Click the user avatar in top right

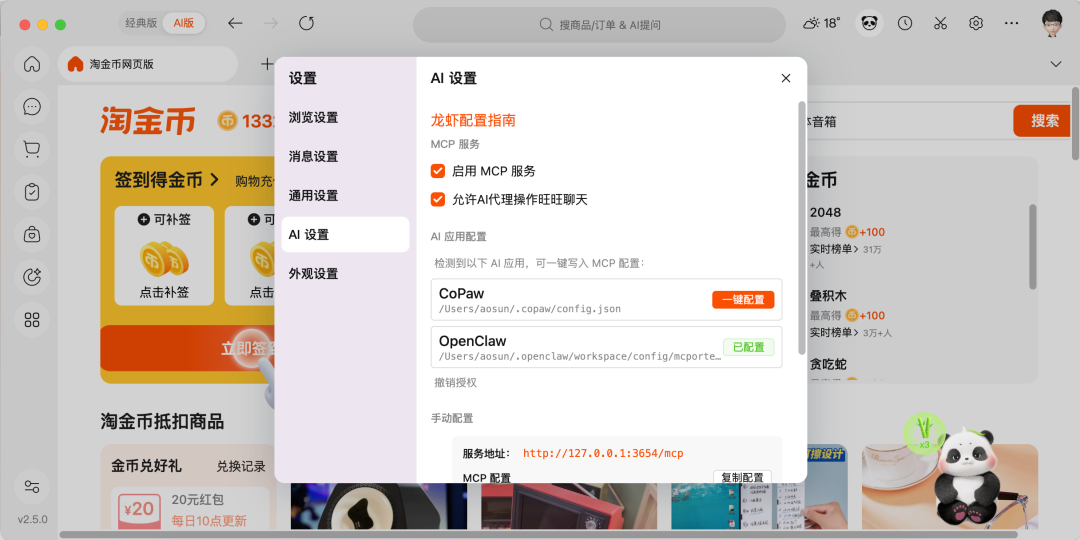pyautogui.click(x=1052, y=22)
